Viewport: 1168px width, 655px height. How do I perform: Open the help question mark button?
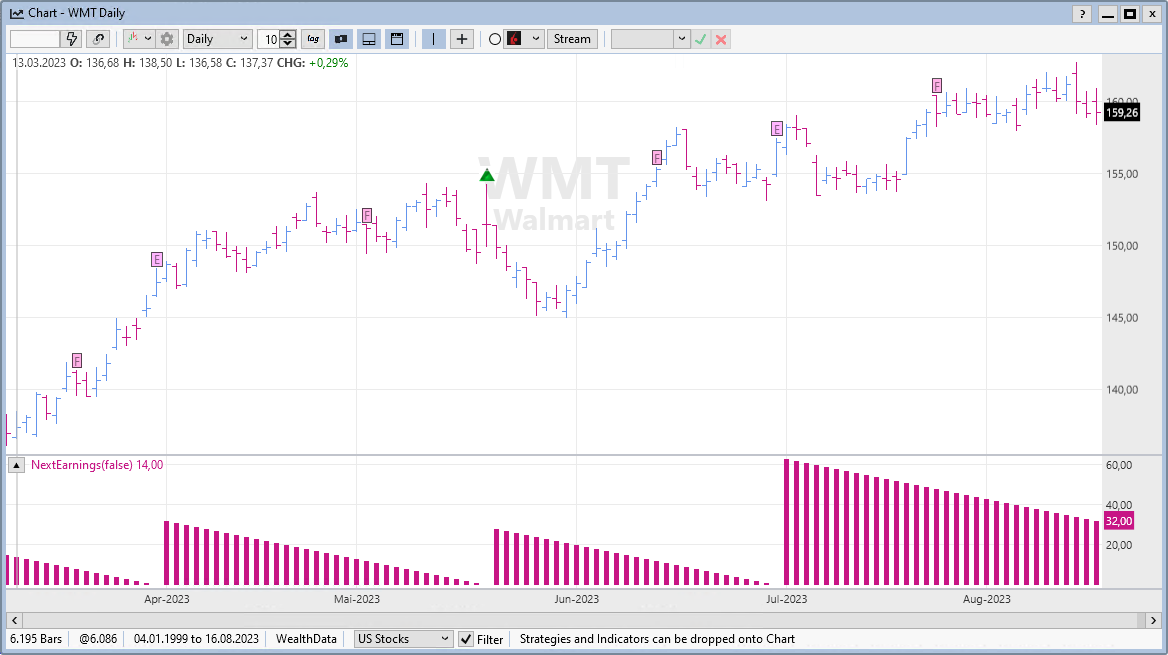tap(1082, 13)
